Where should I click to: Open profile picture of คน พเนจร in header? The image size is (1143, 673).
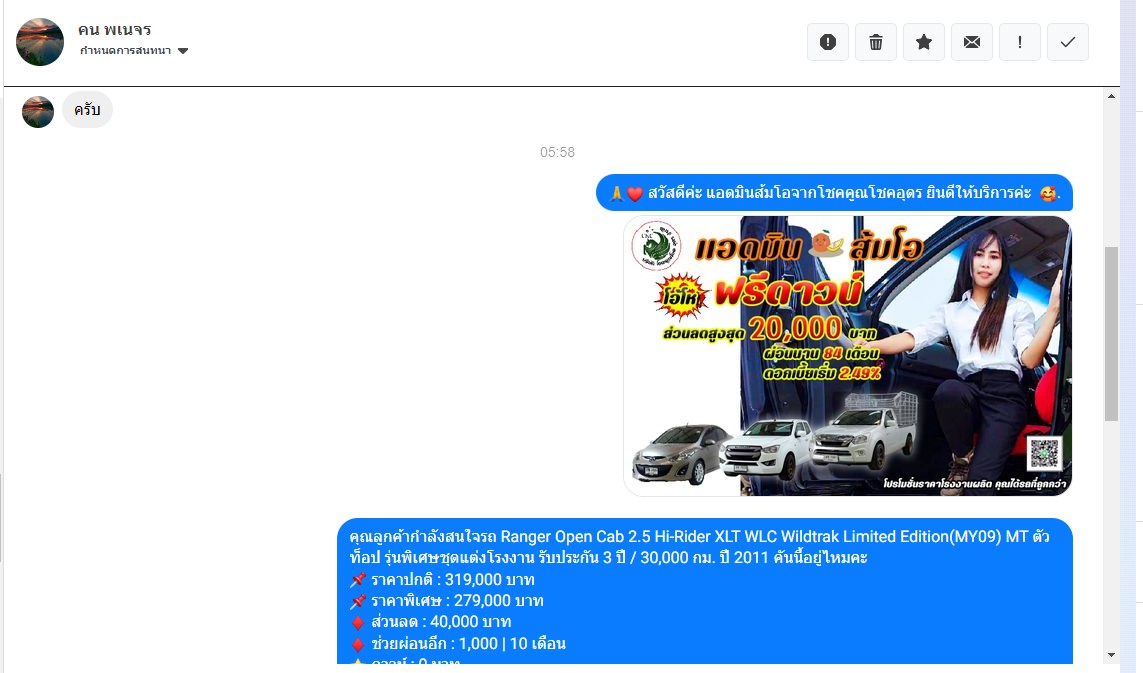coord(40,42)
